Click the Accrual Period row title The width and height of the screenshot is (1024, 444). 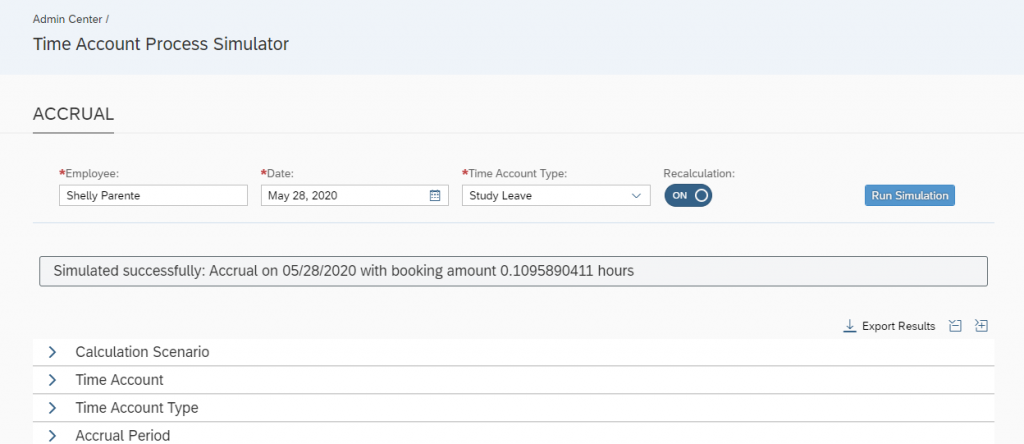(123, 436)
